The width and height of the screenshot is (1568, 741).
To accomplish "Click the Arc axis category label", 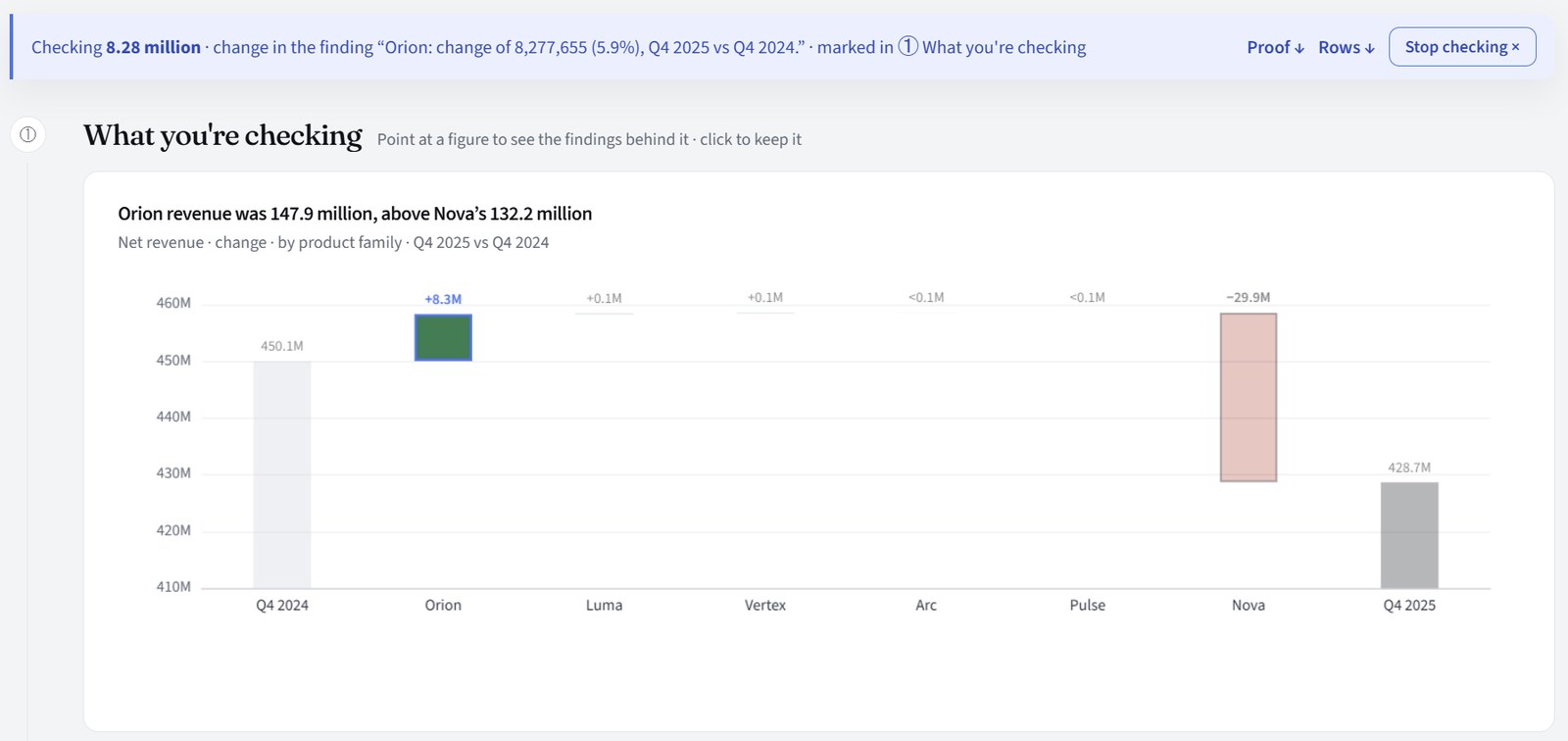I will [x=926, y=605].
